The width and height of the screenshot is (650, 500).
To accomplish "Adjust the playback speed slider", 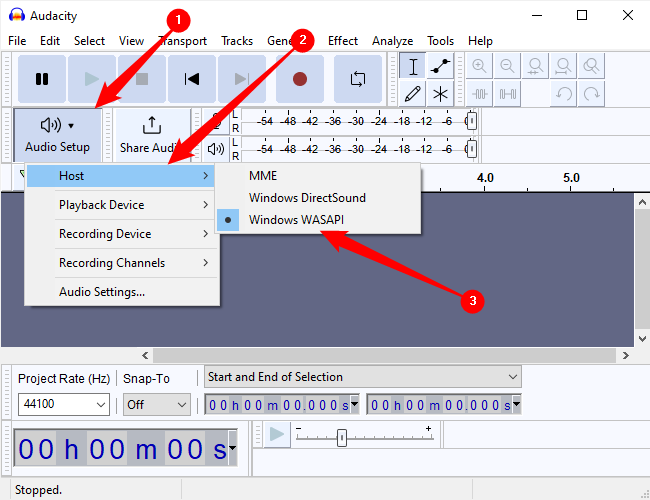I will coord(342,437).
